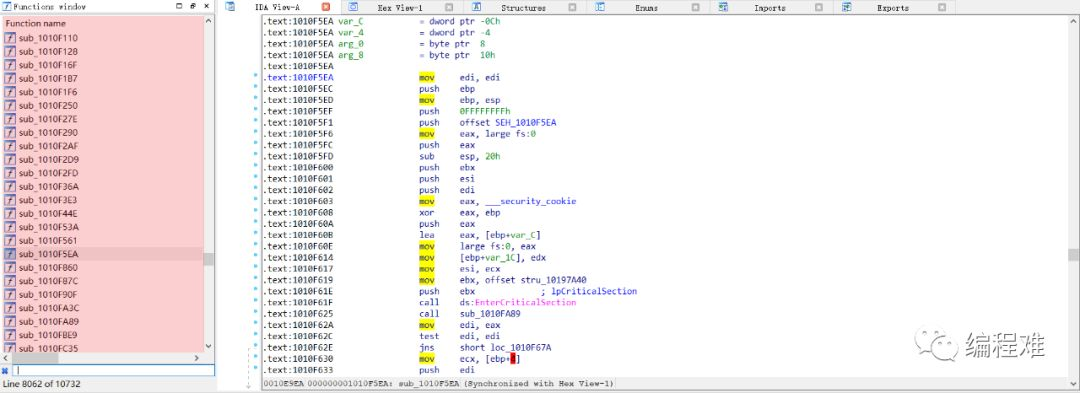Open the Exports tab
This screenshot has width=1080, height=393.
pyautogui.click(x=893, y=8)
